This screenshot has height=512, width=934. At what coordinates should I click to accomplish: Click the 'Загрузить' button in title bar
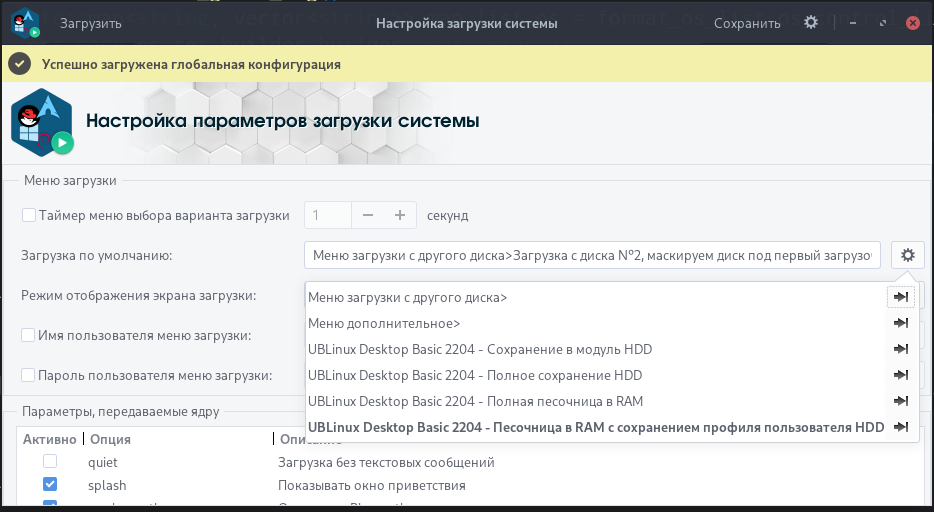point(91,22)
